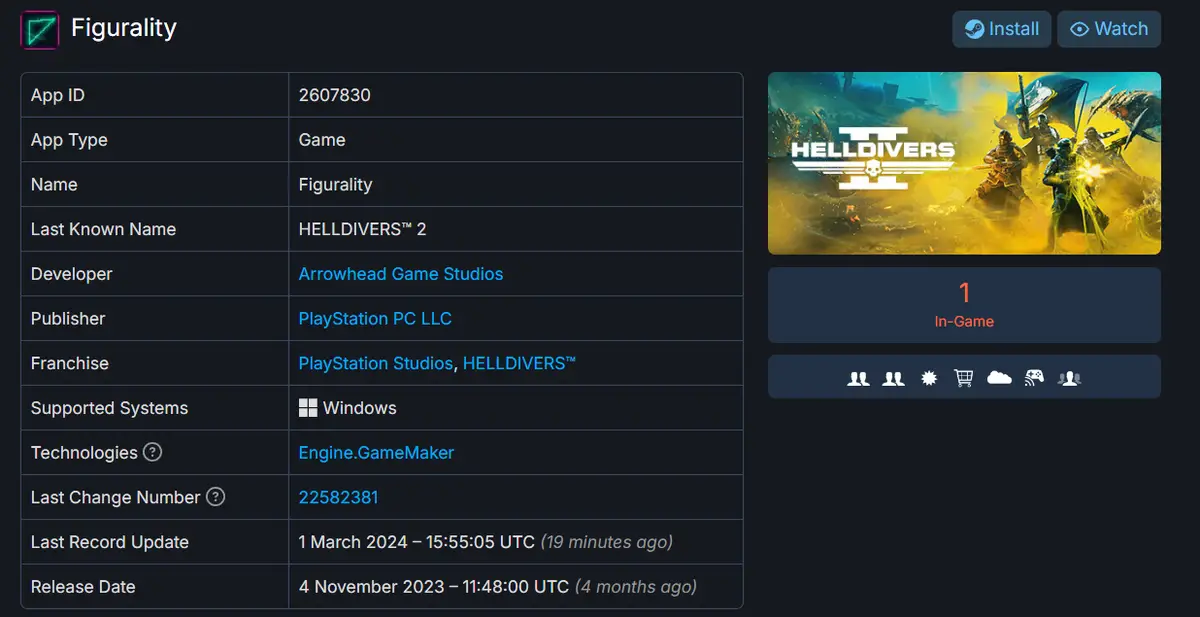Click the HELLDIVERS 2 capsule image
This screenshot has height=617, width=1200.
pos(964,163)
